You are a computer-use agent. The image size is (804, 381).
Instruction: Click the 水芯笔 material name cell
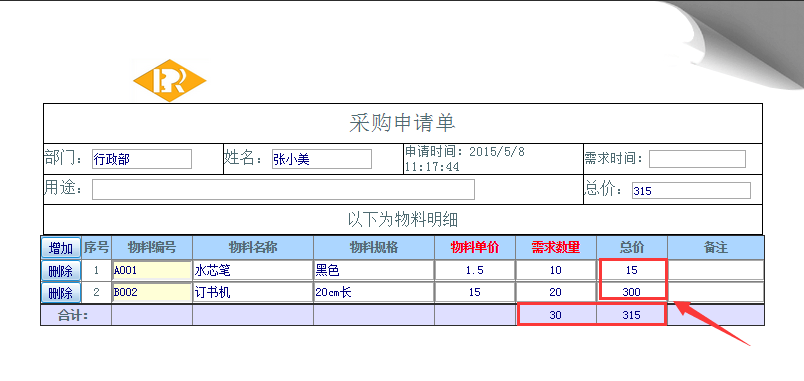point(253,270)
